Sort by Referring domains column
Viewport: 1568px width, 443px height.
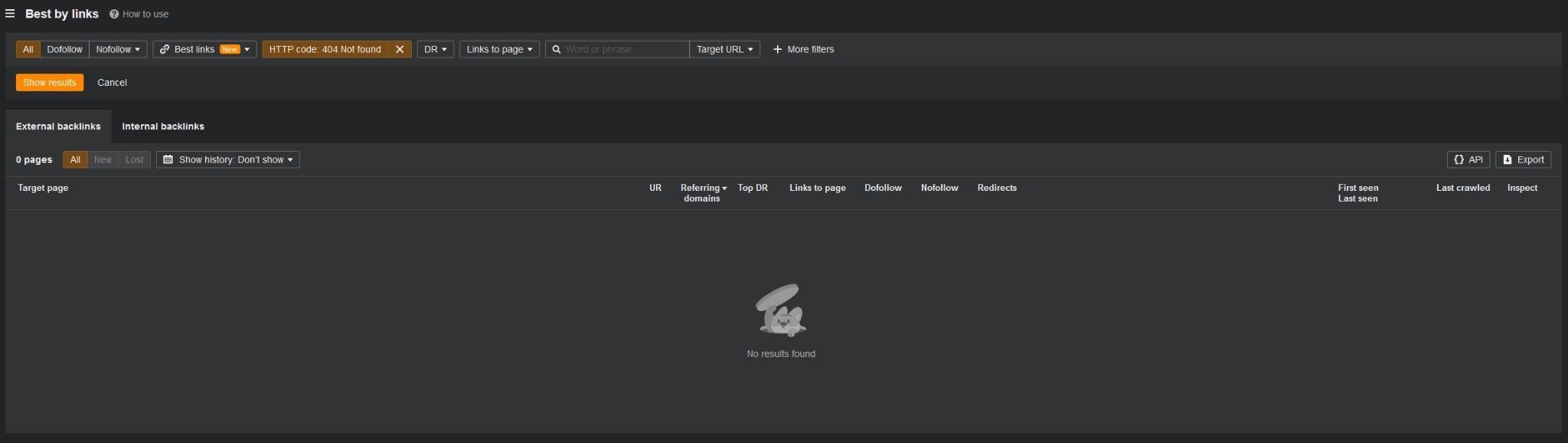point(703,193)
